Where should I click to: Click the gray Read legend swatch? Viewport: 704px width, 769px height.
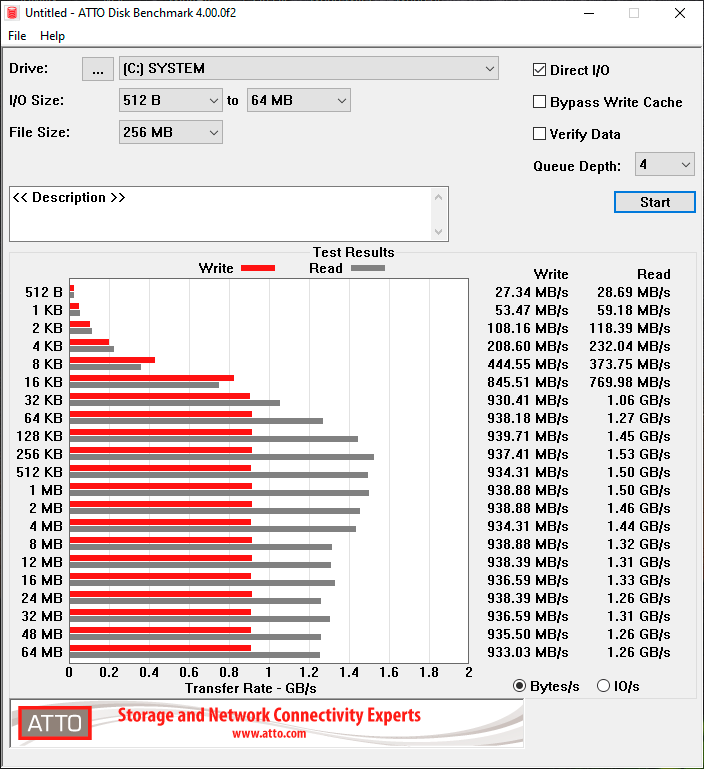coord(368,268)
